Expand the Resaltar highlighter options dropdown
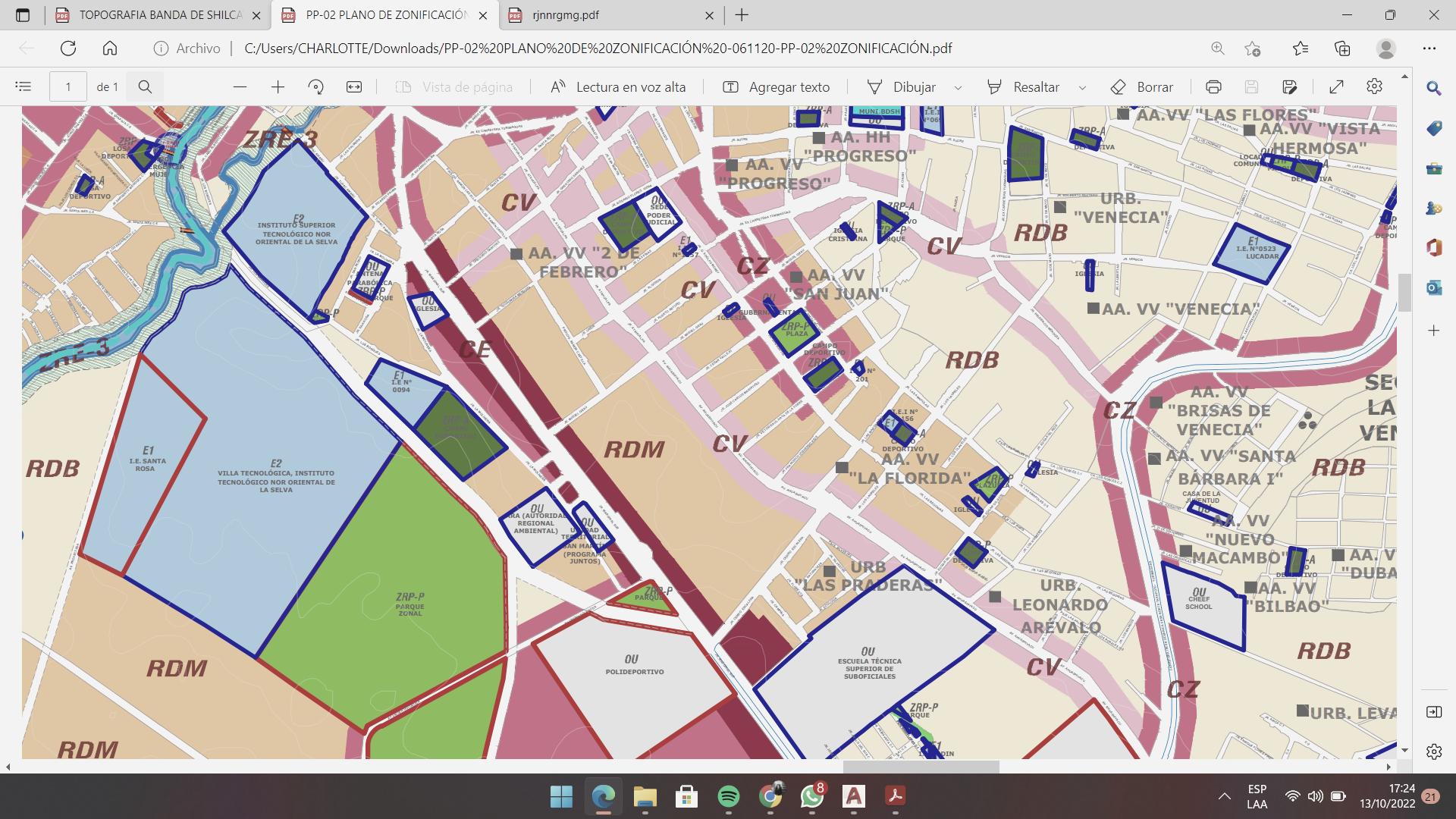 [1082, 88]
